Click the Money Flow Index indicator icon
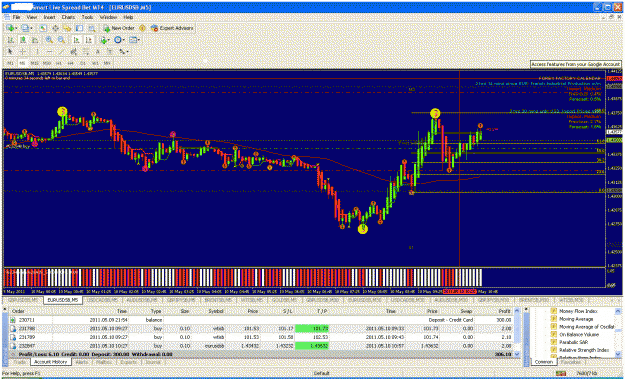 click(x=553, y=311)
